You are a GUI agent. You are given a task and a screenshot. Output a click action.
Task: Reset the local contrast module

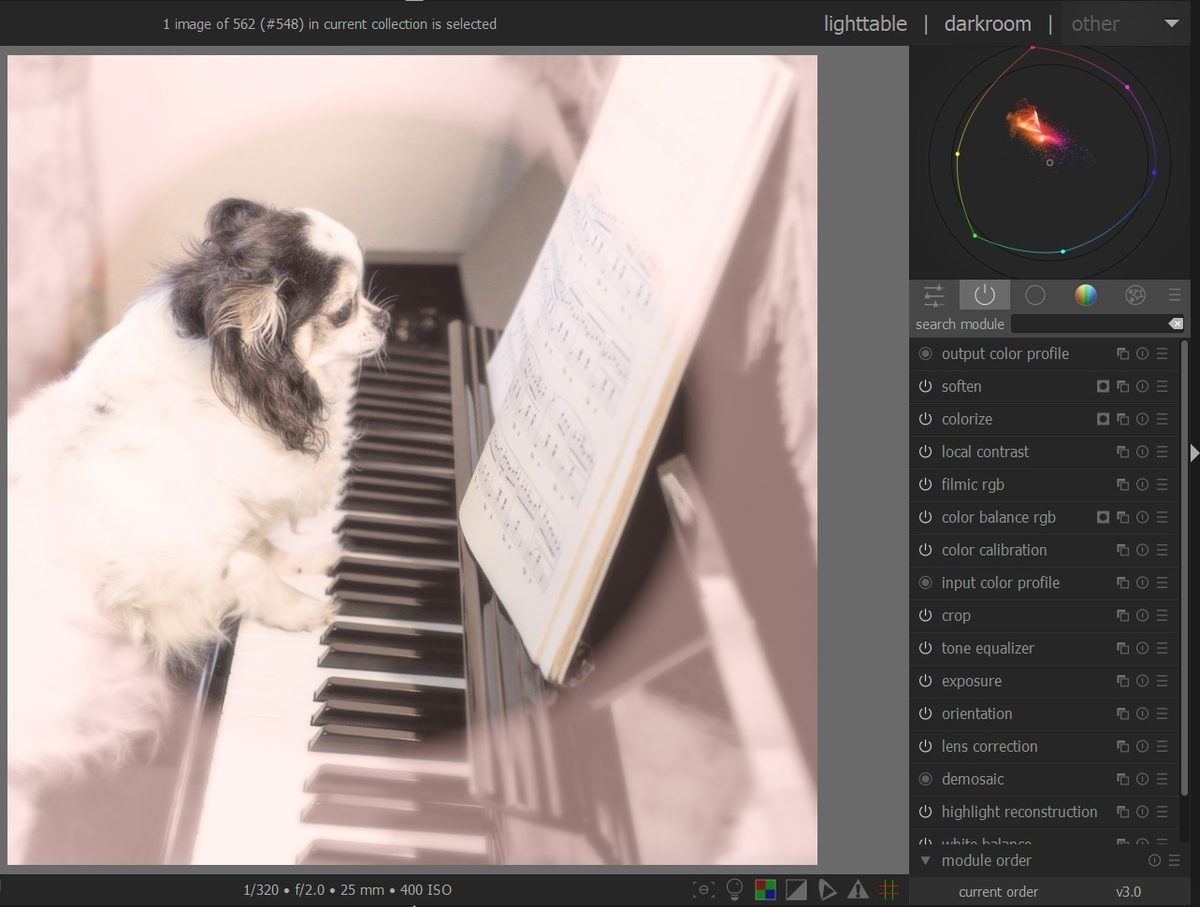[x=1142, y=452]
